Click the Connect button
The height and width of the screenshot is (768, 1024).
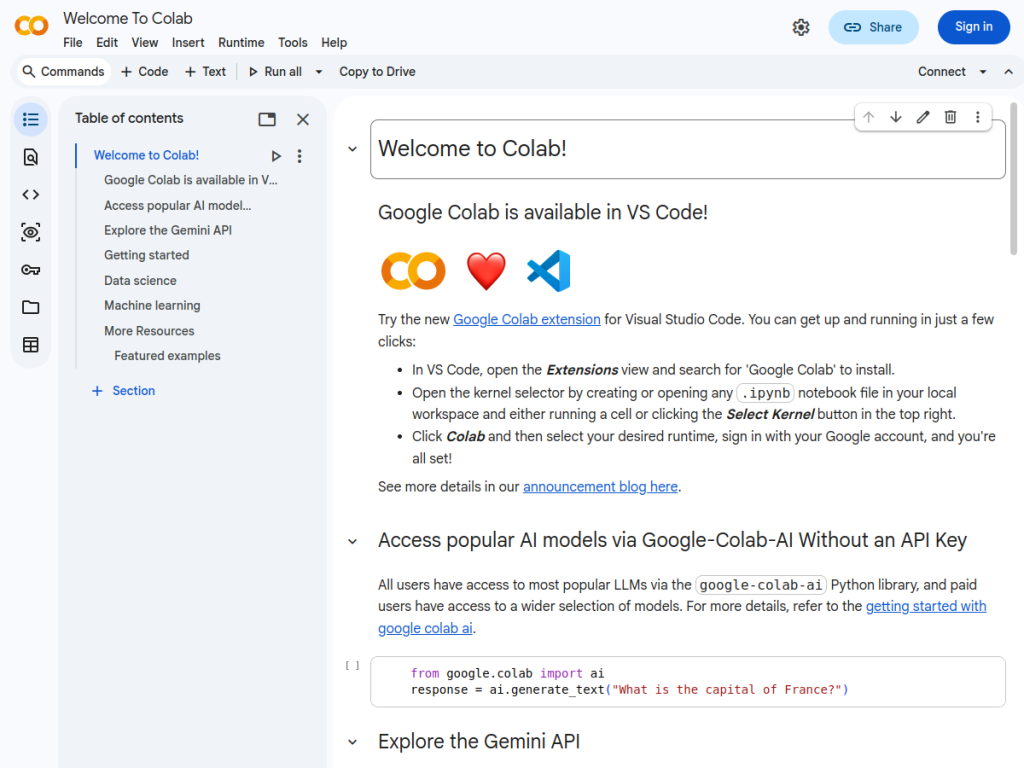tap(941, 72)
